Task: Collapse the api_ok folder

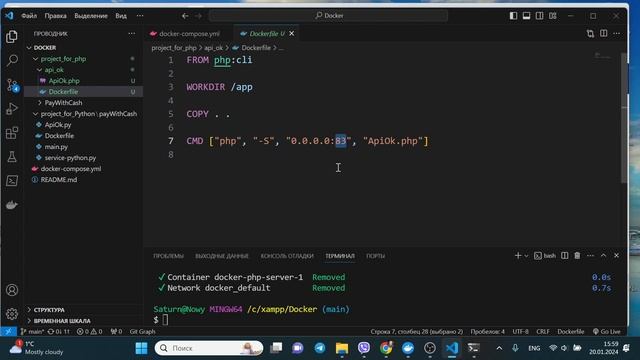Action: click(x=40, y=70)
